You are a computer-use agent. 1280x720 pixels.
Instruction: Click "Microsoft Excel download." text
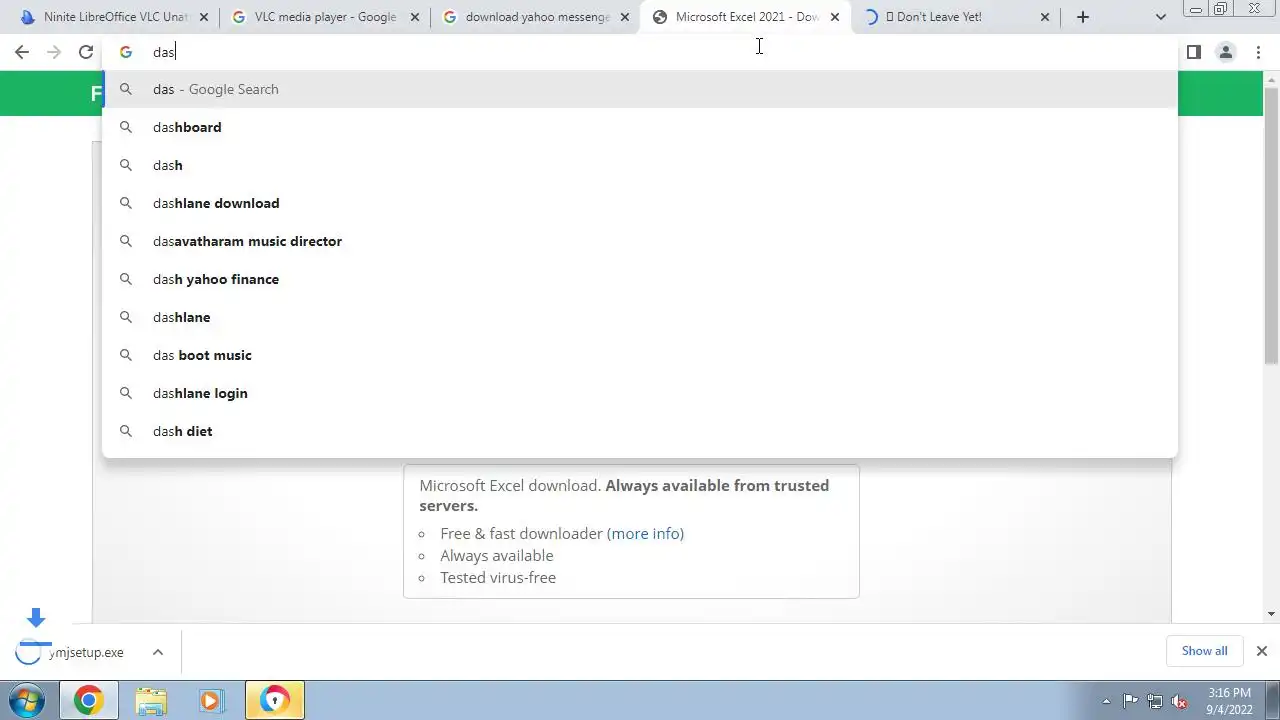pyautogui.click(x=510, y=485)
